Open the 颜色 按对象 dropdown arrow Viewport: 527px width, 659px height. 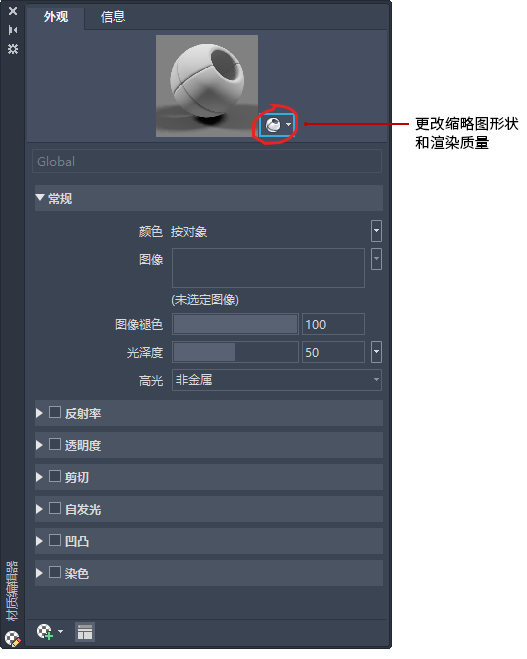click(376, 231)
